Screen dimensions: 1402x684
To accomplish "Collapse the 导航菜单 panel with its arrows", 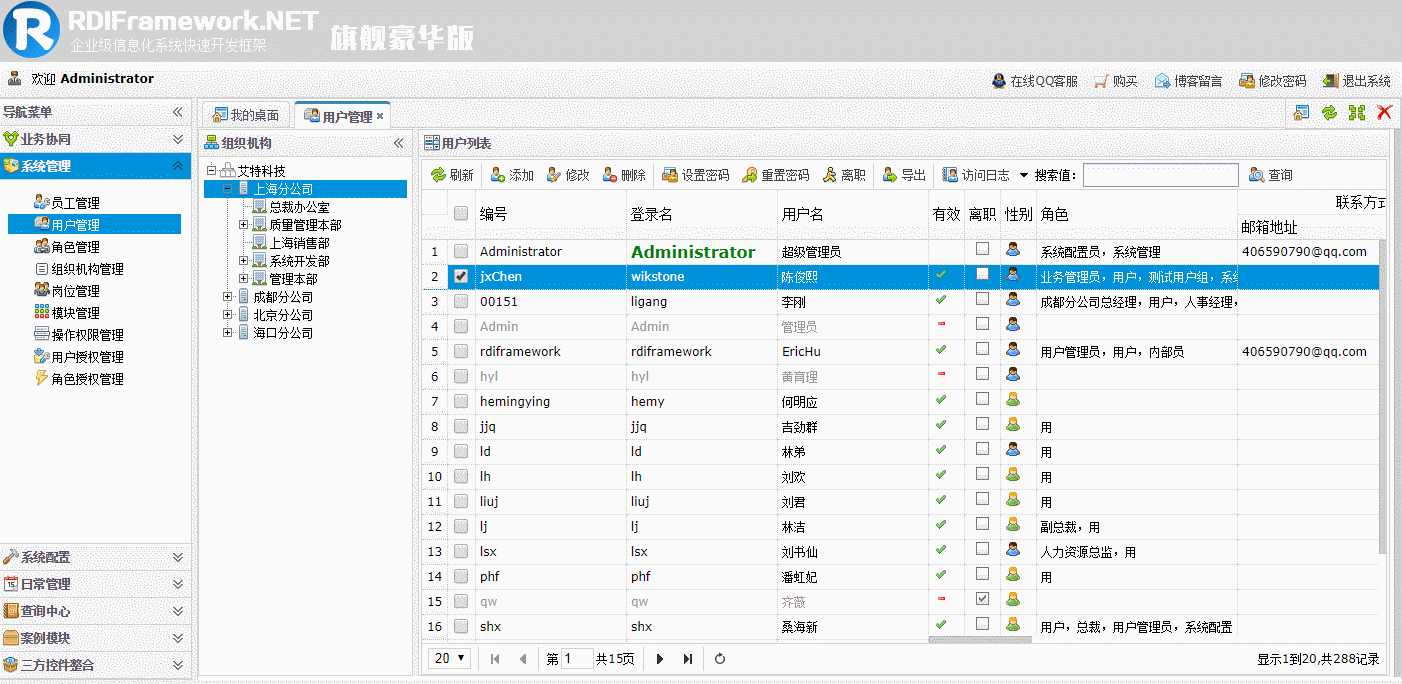I will (x=178, y=112).
